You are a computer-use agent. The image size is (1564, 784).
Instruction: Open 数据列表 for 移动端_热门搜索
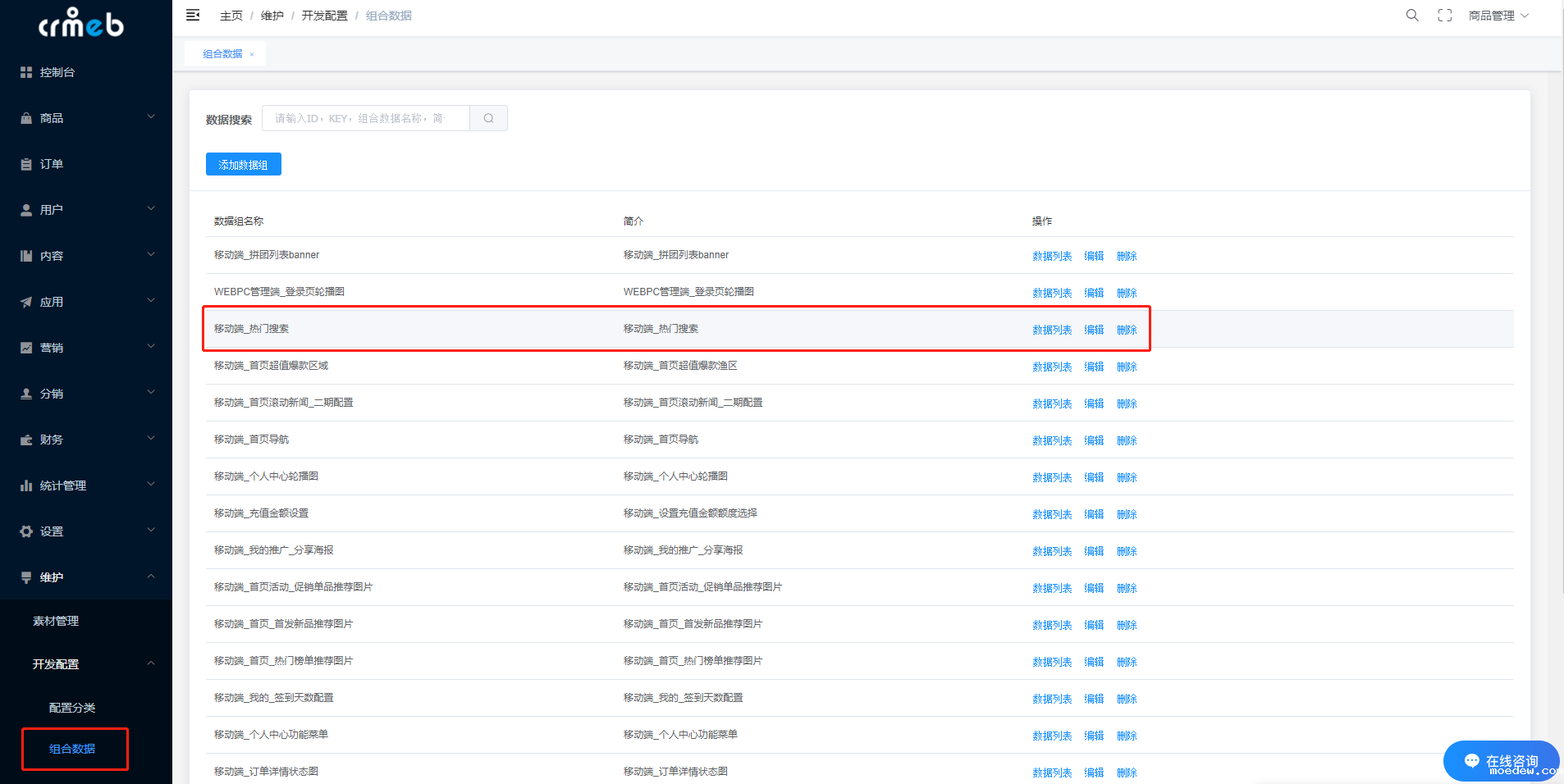(1051, 330)
